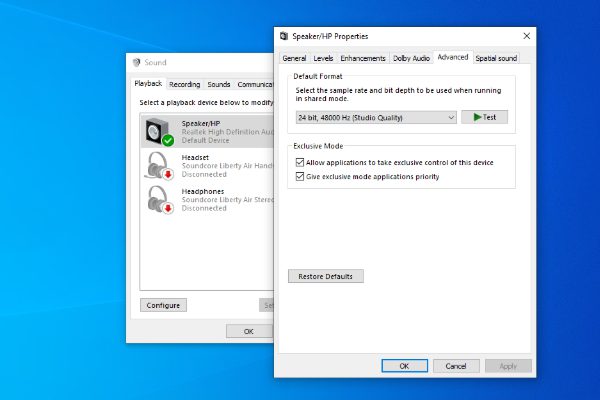Click the Test button
Screen dimensions: 600x400
pyautogui.click(x=484, y=117)
